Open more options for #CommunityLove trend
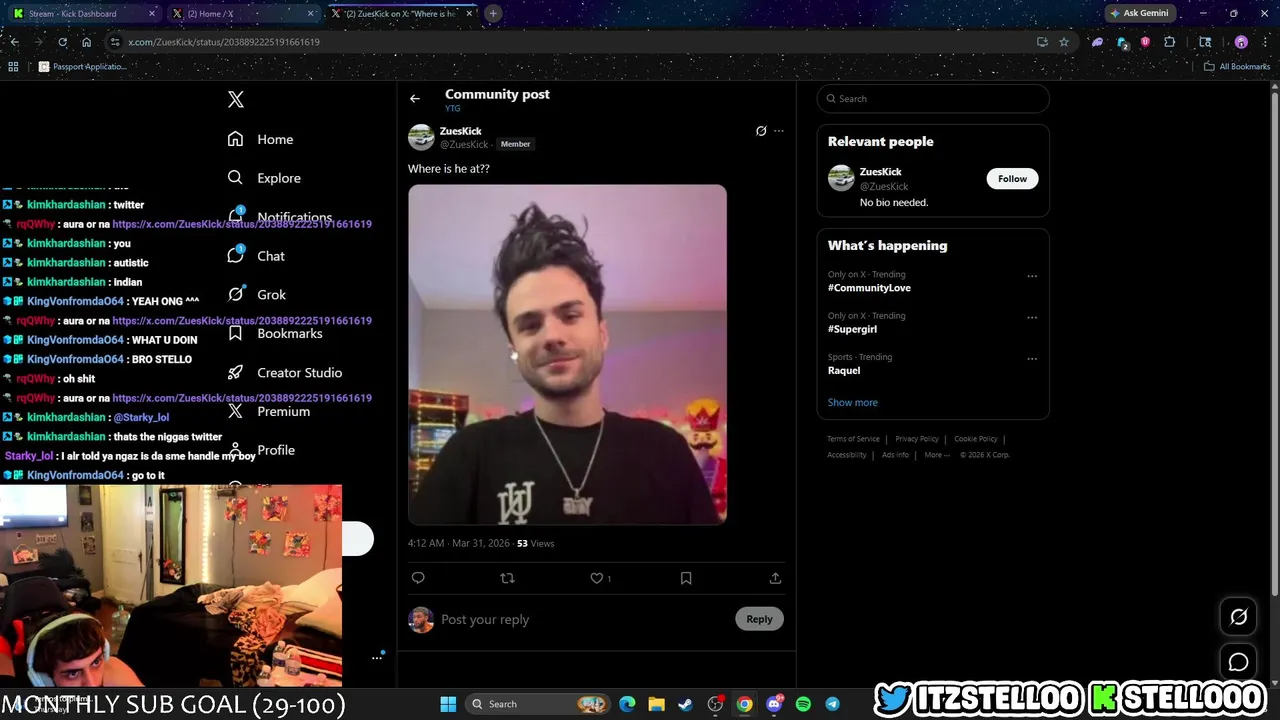1280x720 pixels. point(1032,276)
